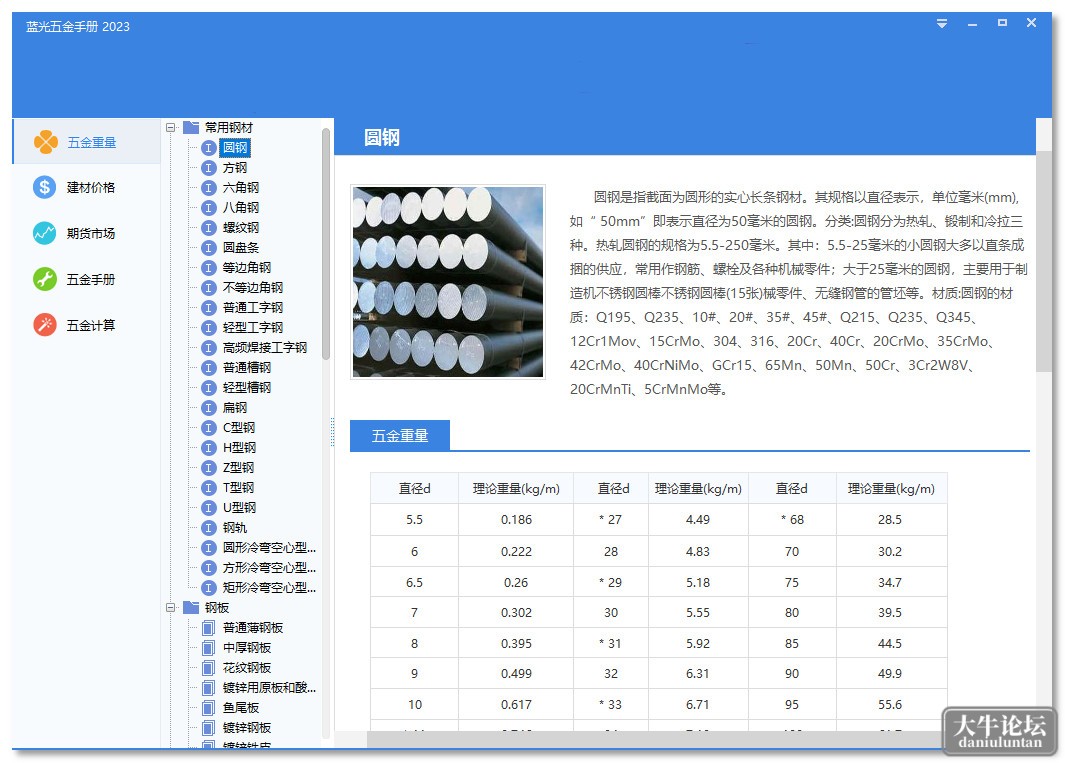This screenshot has width=1065, height=763.
Task: Click the table cell 5.55
Action: coord(698,613)
